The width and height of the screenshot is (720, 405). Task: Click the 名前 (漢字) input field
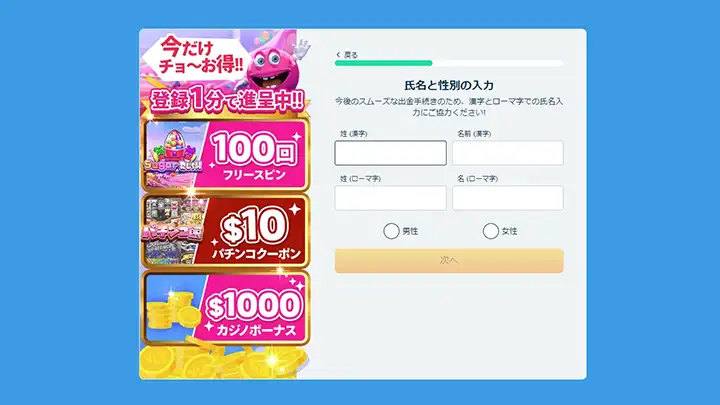[x=508, y=153]
